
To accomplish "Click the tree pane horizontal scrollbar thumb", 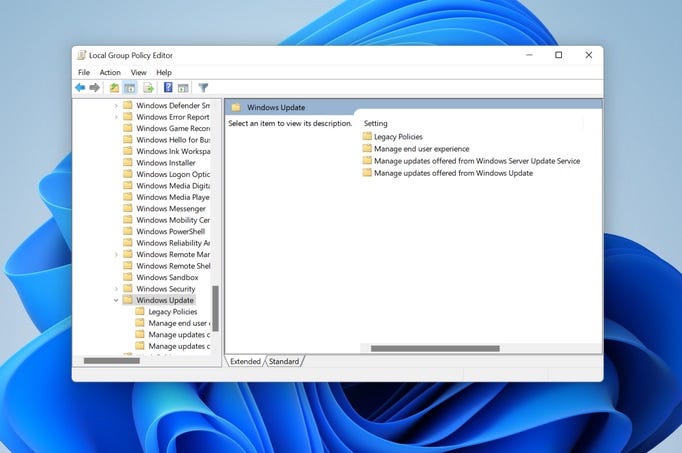I will coord(112,361).
